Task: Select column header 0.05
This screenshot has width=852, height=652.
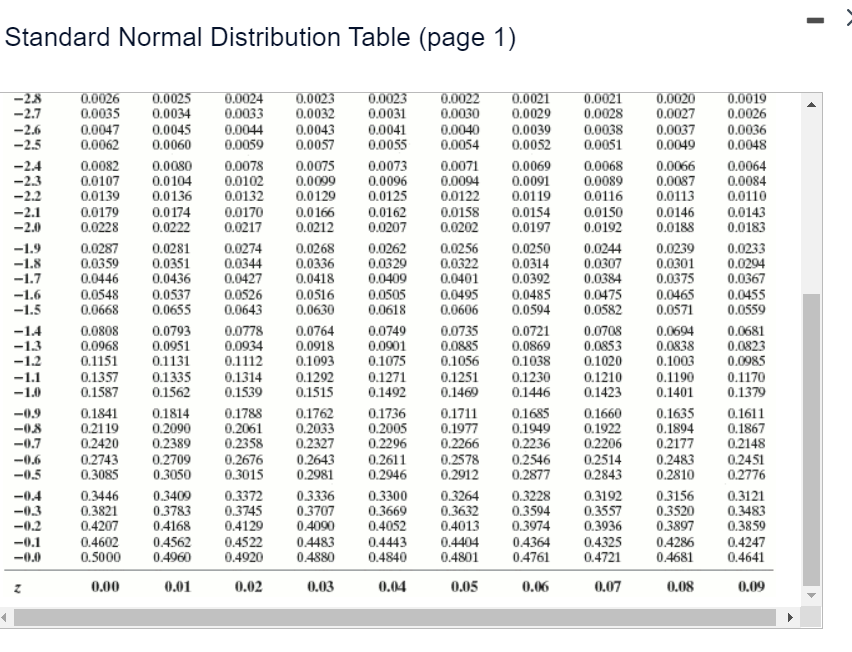Action: coord(464,587)
